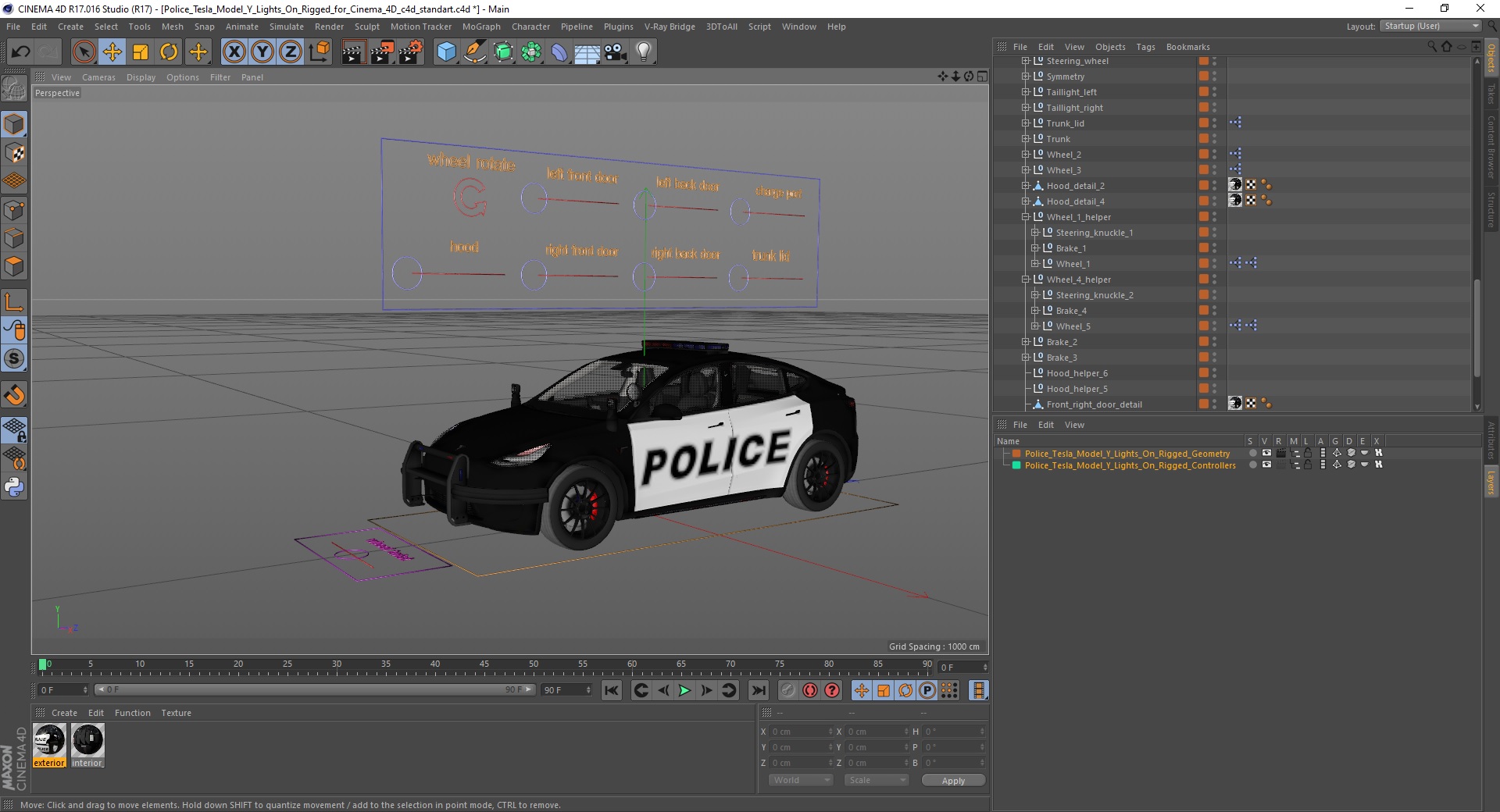The image size is (1500, 812).
Task: Play the animation forward
Action: pos(684,690)
